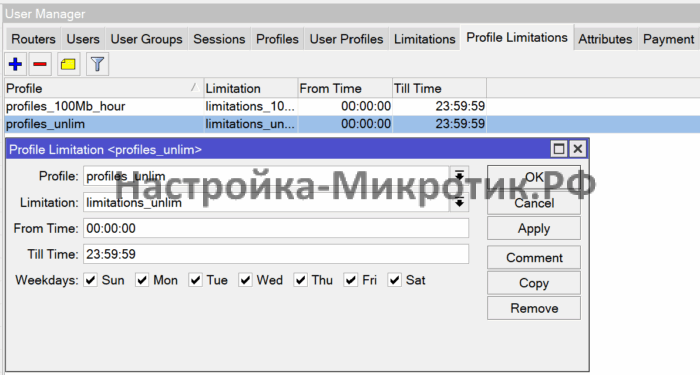Image resolution: width=700 pixels, height=375 pixels.
Task: Confirm the dialog with OK
Action: (534, 177)
